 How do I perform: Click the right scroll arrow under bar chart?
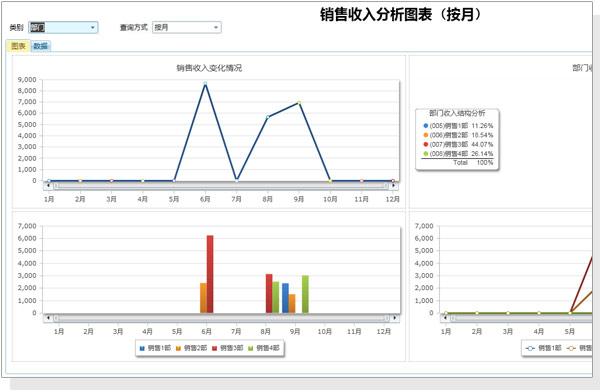395,318
